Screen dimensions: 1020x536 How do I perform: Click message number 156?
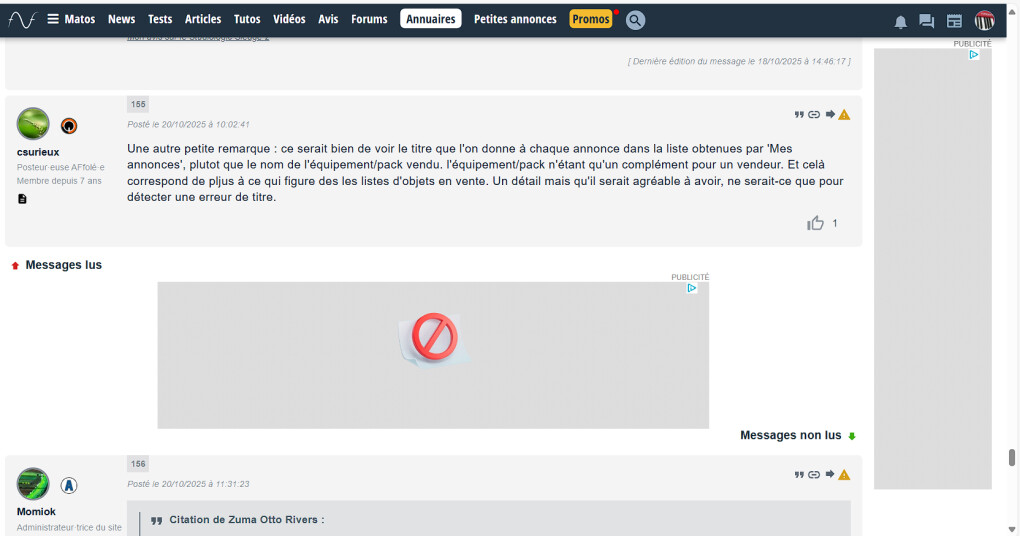coord(138,464)
